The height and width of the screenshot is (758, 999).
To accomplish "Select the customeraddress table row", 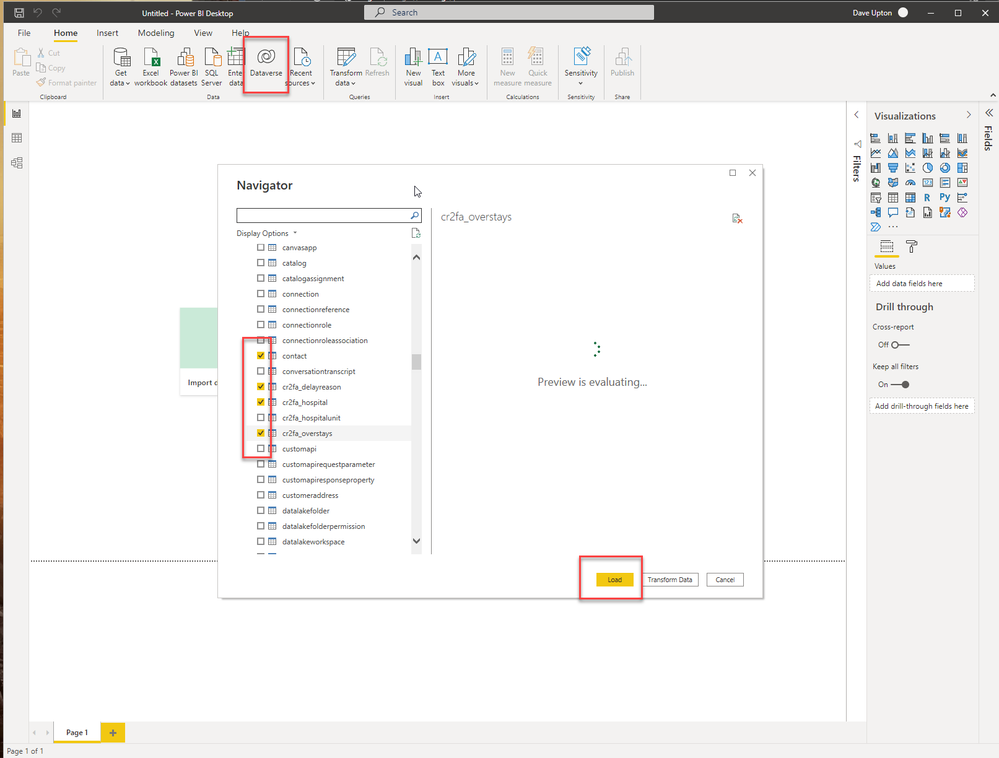I will tap(310, 495).
